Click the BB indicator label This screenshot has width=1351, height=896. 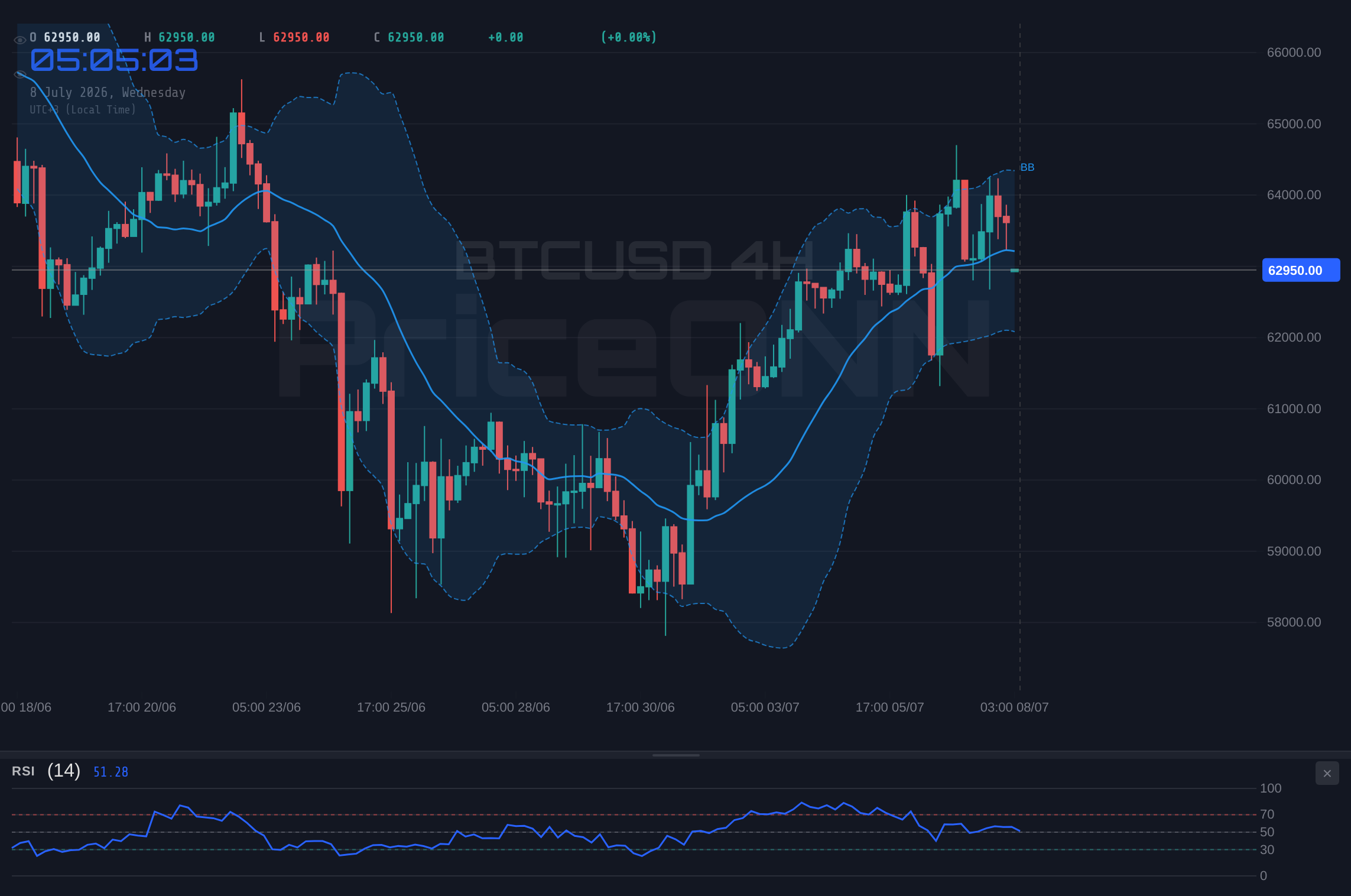pos(1027,167)
